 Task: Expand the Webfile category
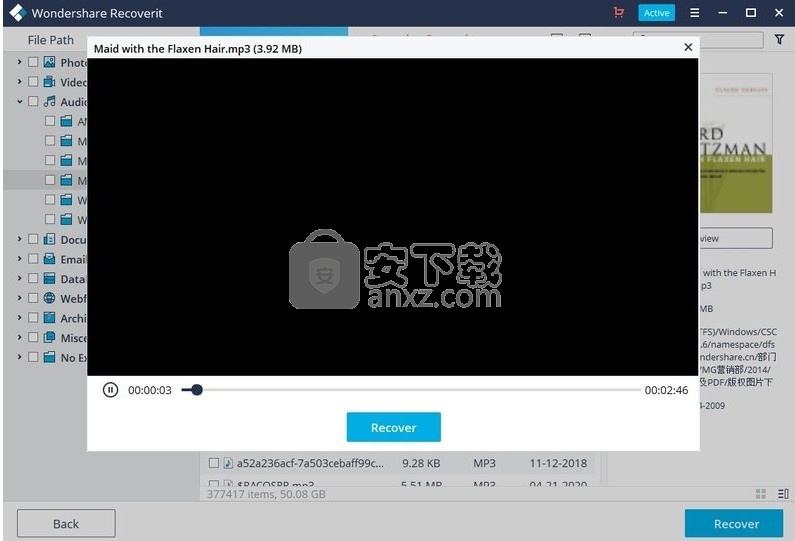(x=19, y=298)
